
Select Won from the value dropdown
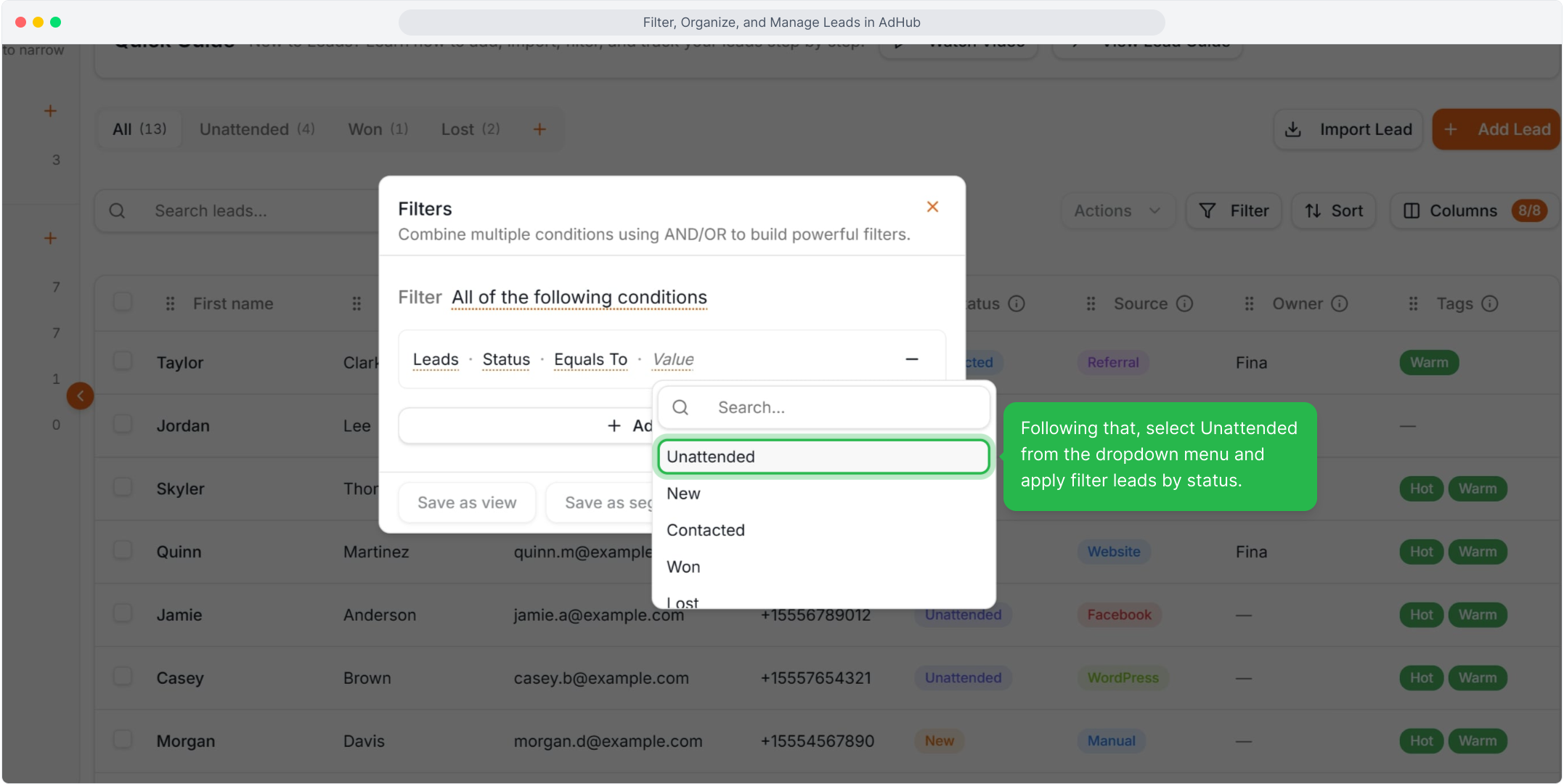coord(823,567)
